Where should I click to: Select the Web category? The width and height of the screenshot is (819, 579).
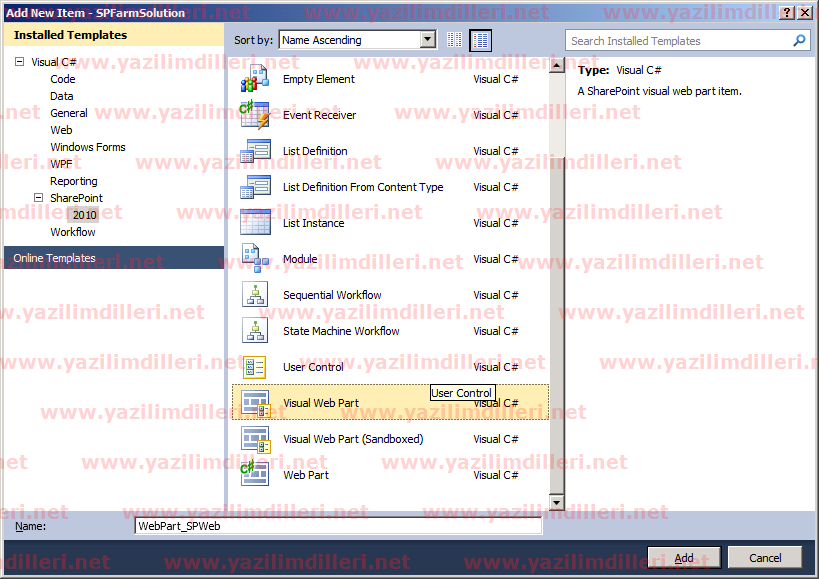61,130
